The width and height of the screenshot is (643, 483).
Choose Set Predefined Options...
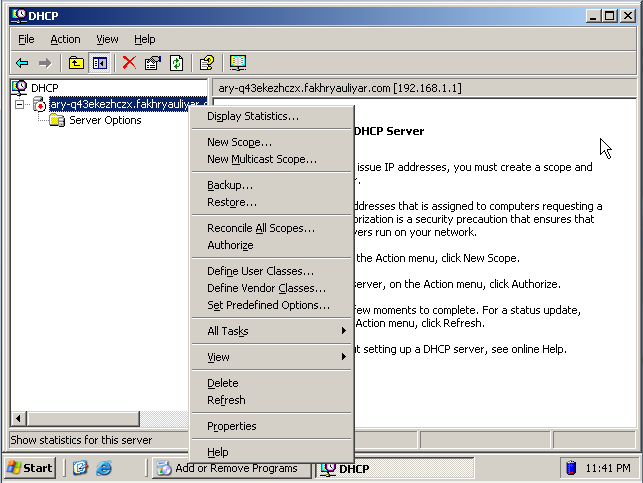click(271, 305)
